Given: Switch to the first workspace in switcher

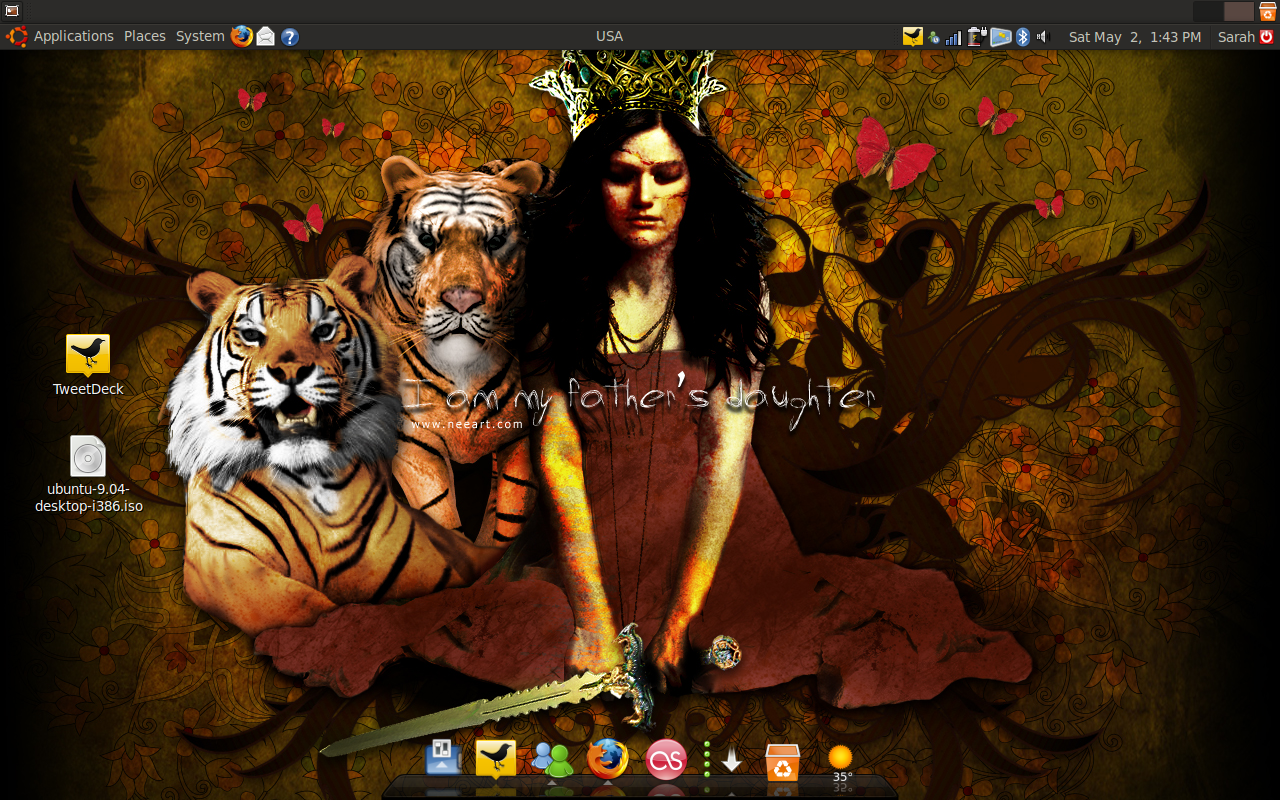Looking at the screenshot, I should coord(1208,11).
